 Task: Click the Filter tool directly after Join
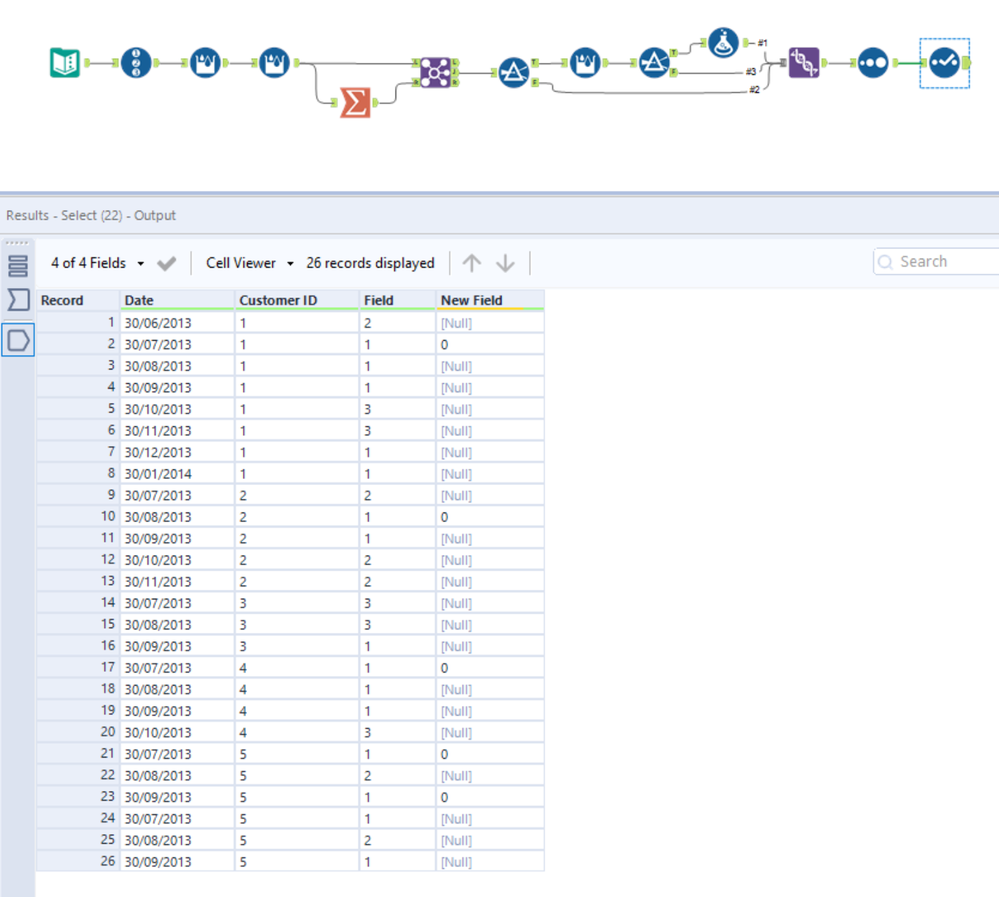pos(514,73)
